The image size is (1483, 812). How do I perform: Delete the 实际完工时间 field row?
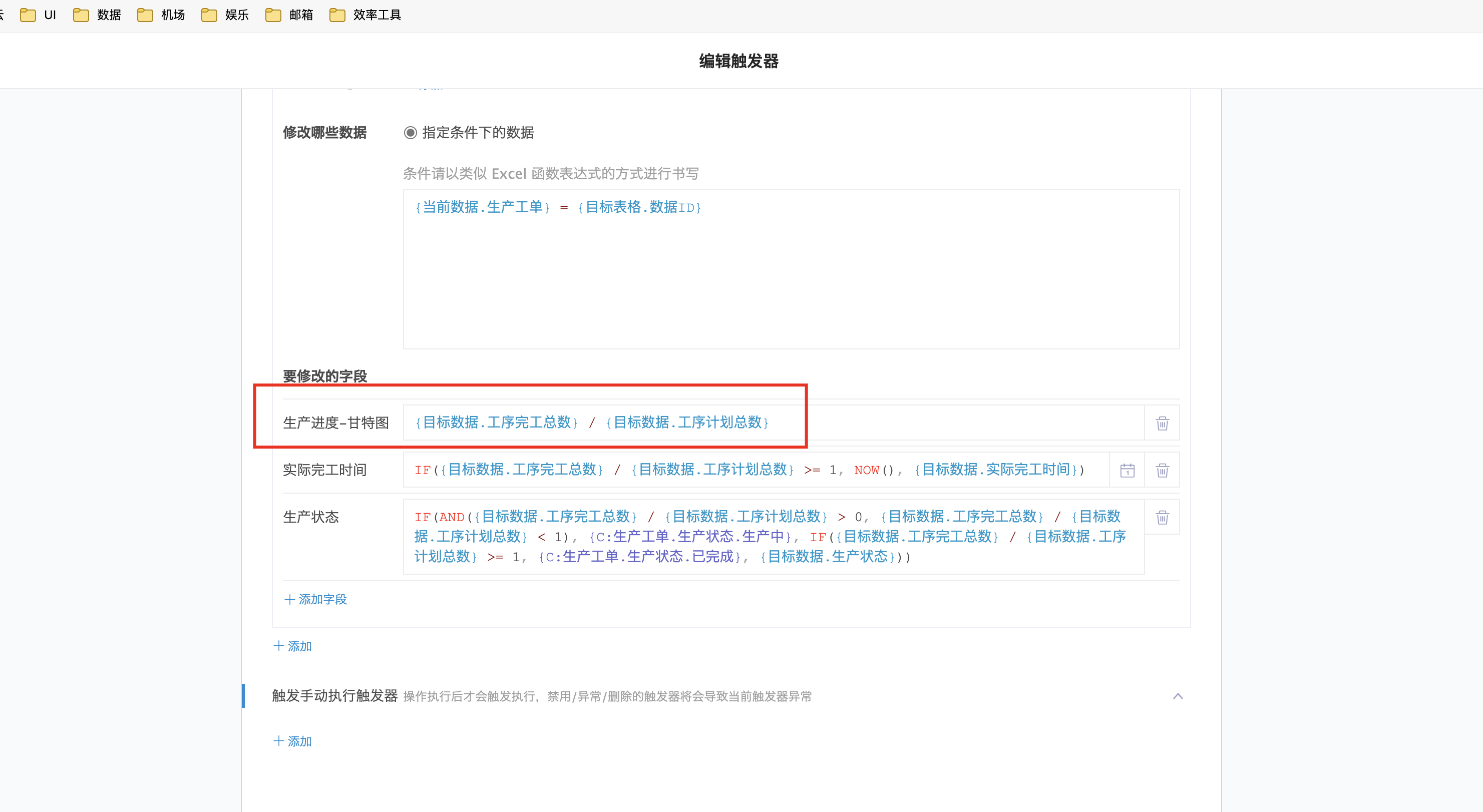[1162, 470]
